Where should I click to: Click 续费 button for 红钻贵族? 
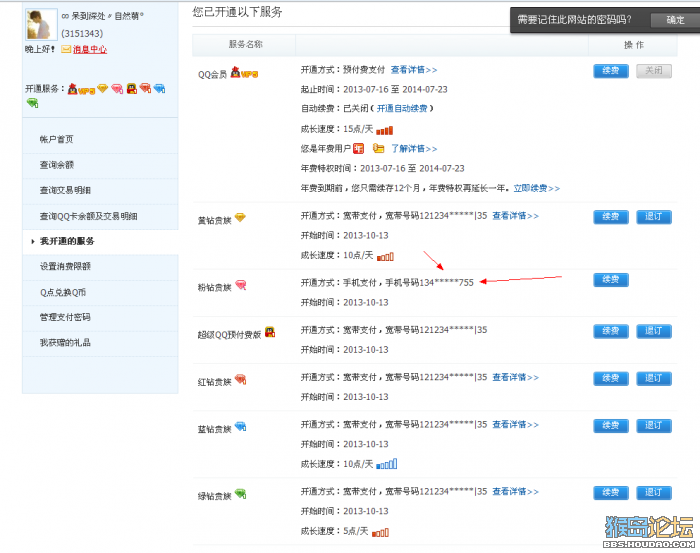611,378
